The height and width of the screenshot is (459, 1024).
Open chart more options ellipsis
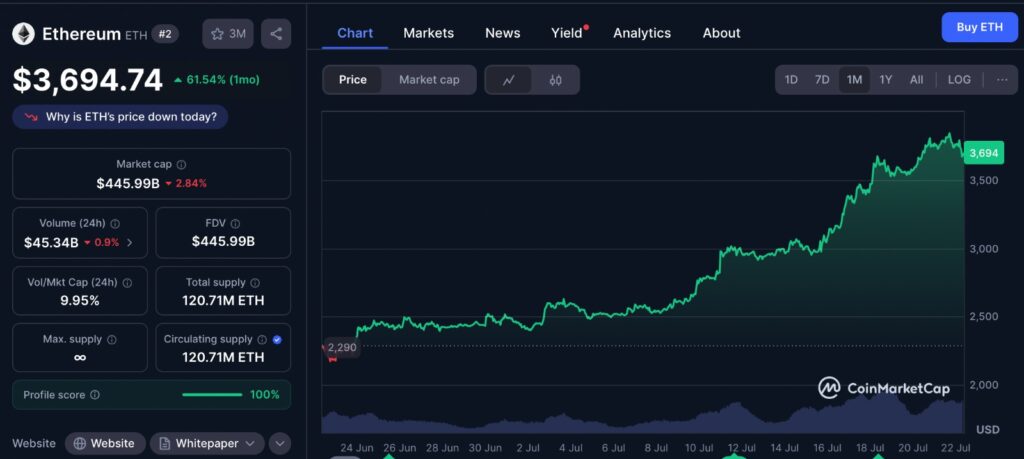pos(1002,80)
